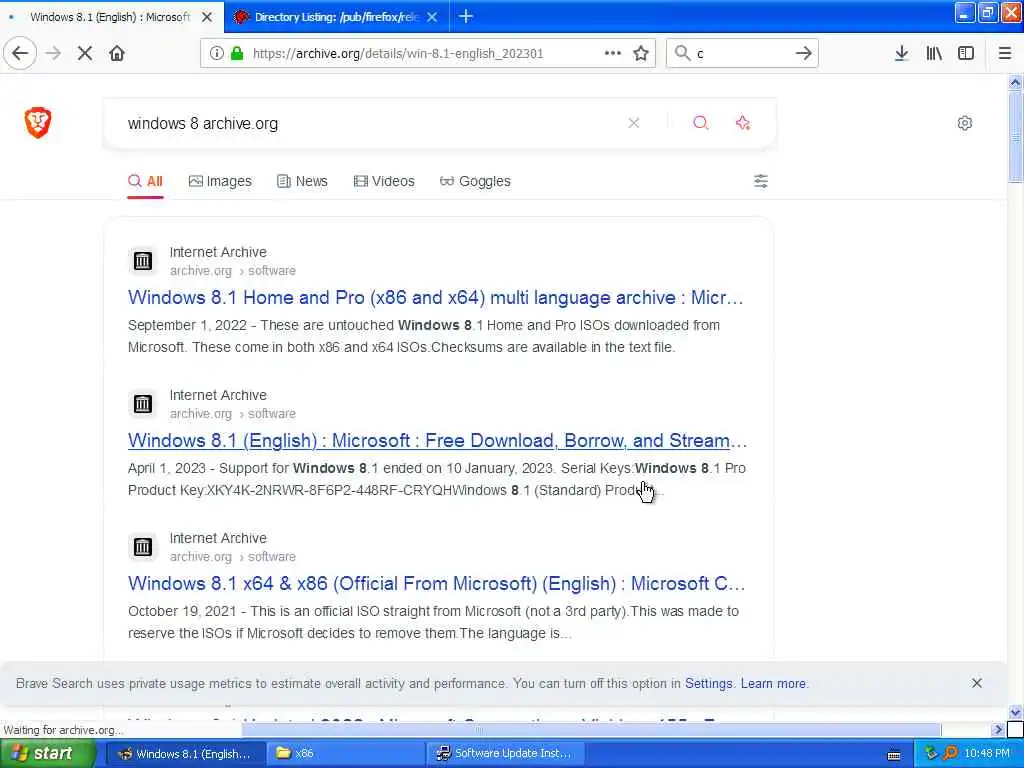Screen dimensions: 1024x768
Task: Bookmark this page with the star
Action: click(x=641, y=53)
